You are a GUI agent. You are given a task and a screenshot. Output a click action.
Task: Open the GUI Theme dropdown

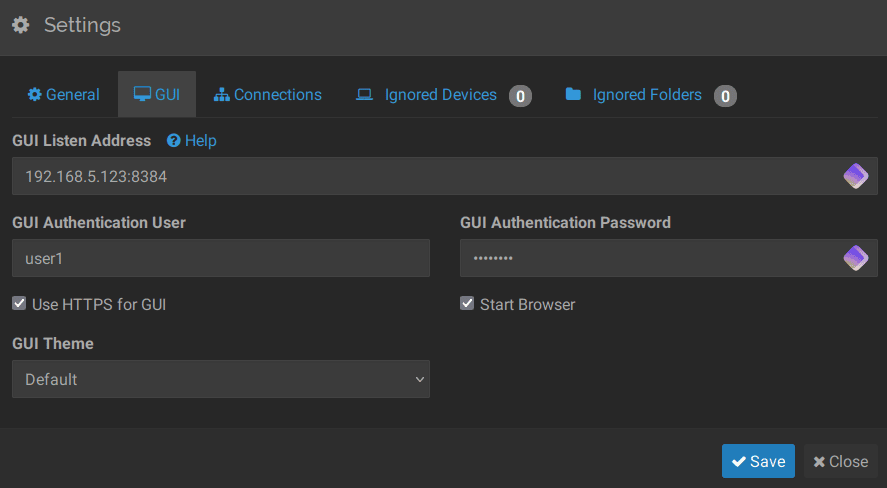pos(221,379)
